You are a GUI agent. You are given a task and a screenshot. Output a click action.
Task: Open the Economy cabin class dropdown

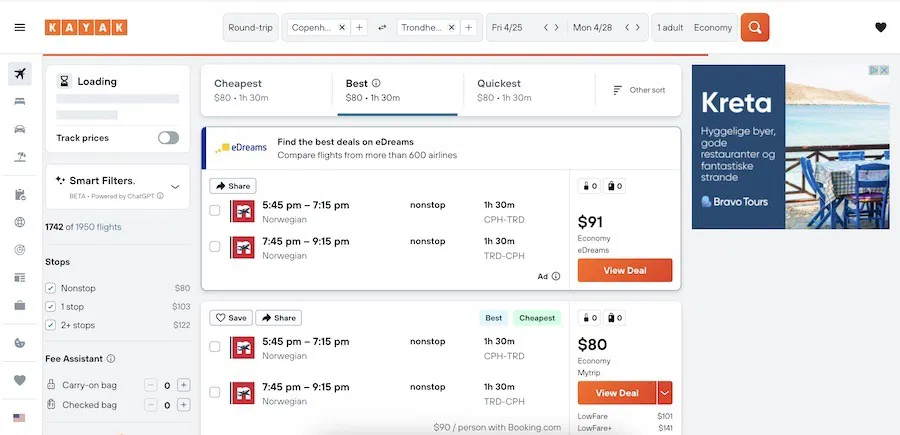[713, 28]
